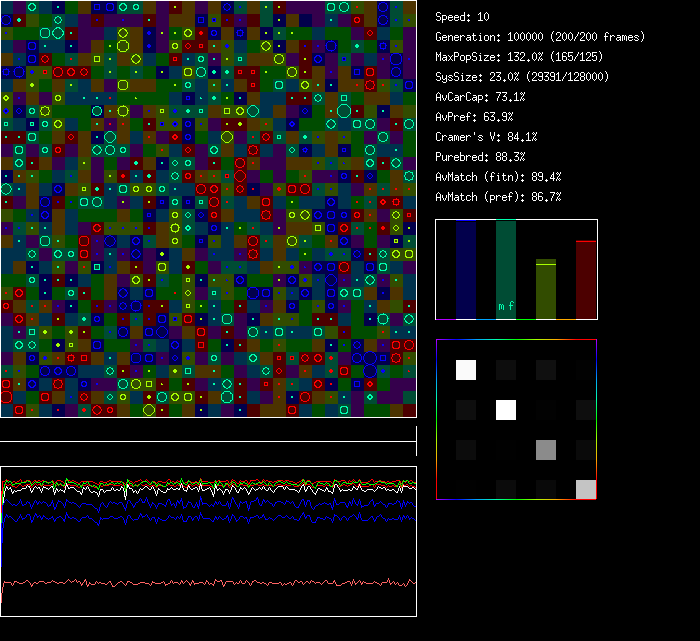
Task: Click the yellow bar in the bar chart
Action: pyautogui.click(x=546, y=290)
